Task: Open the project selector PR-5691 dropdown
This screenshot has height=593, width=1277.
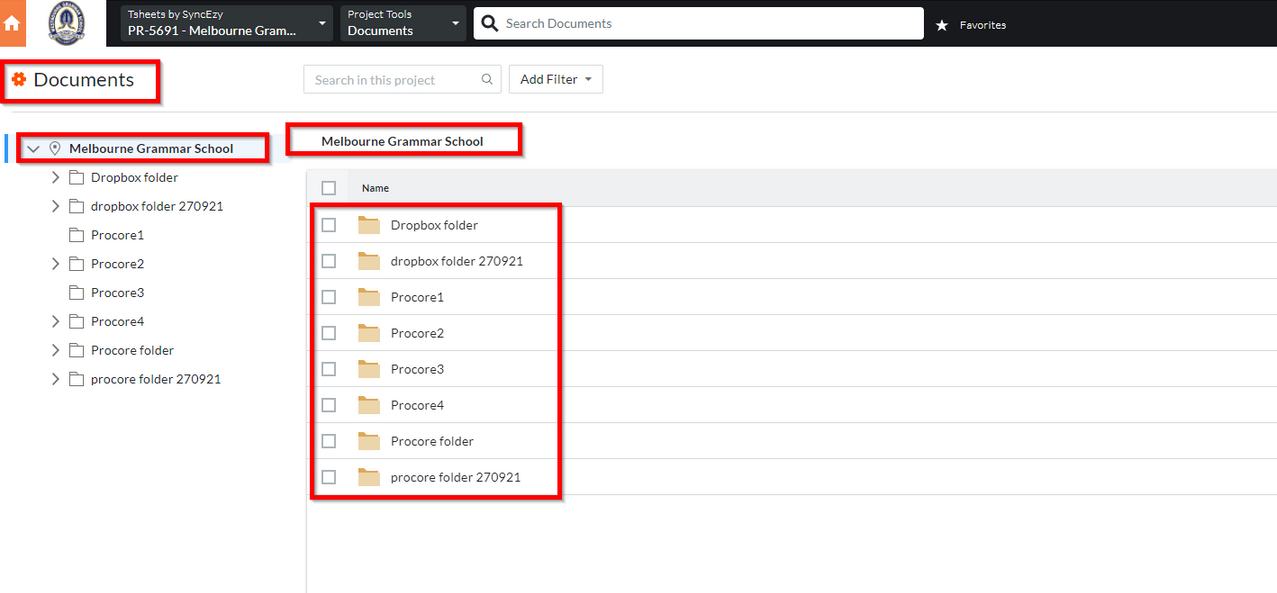Action: pos(227,23)
